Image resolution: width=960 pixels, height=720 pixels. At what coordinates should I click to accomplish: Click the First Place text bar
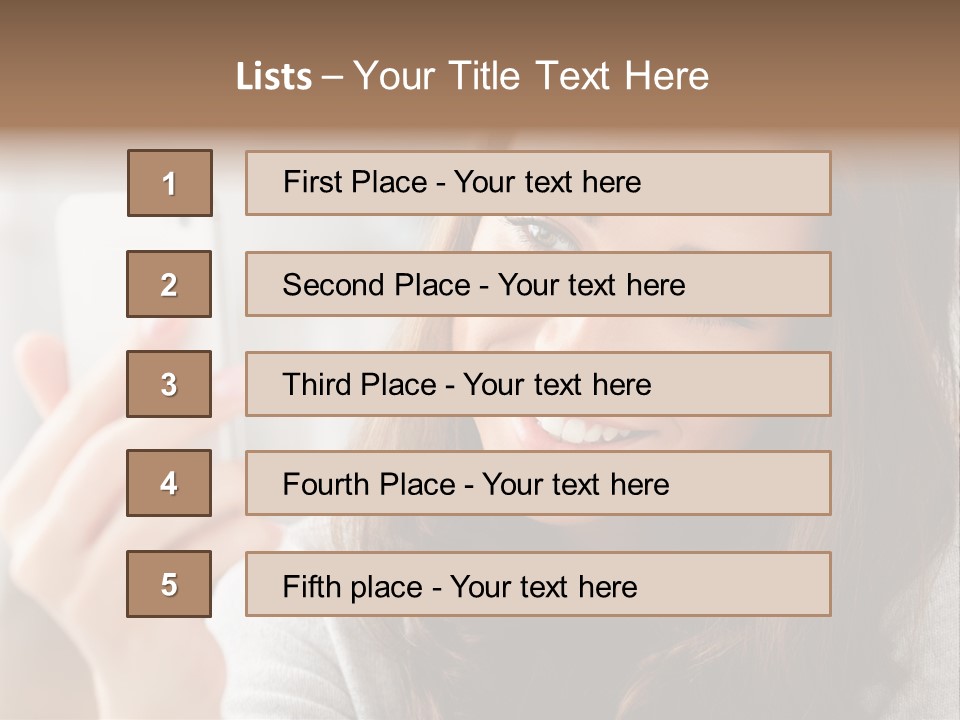(538, 183)
